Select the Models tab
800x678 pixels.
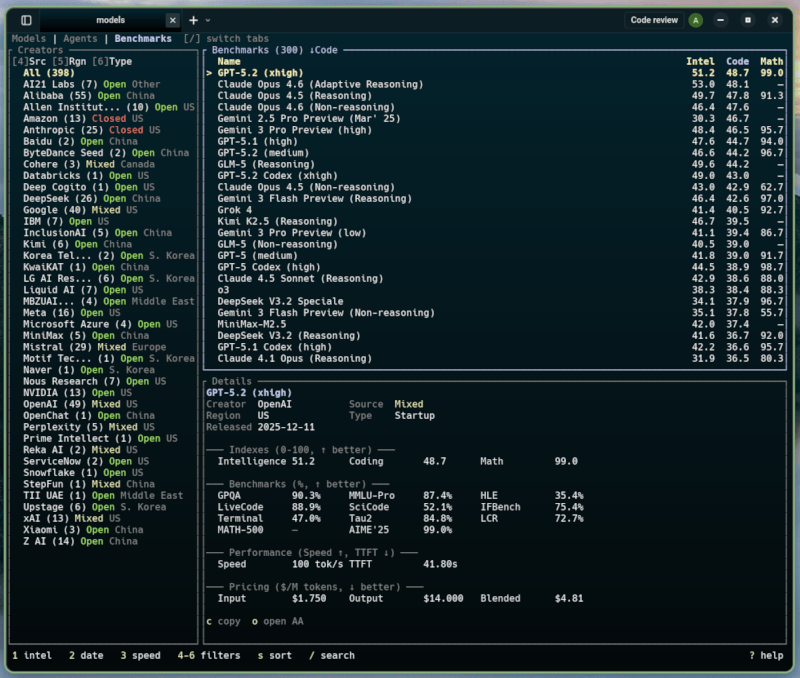(x=29, y=38)
